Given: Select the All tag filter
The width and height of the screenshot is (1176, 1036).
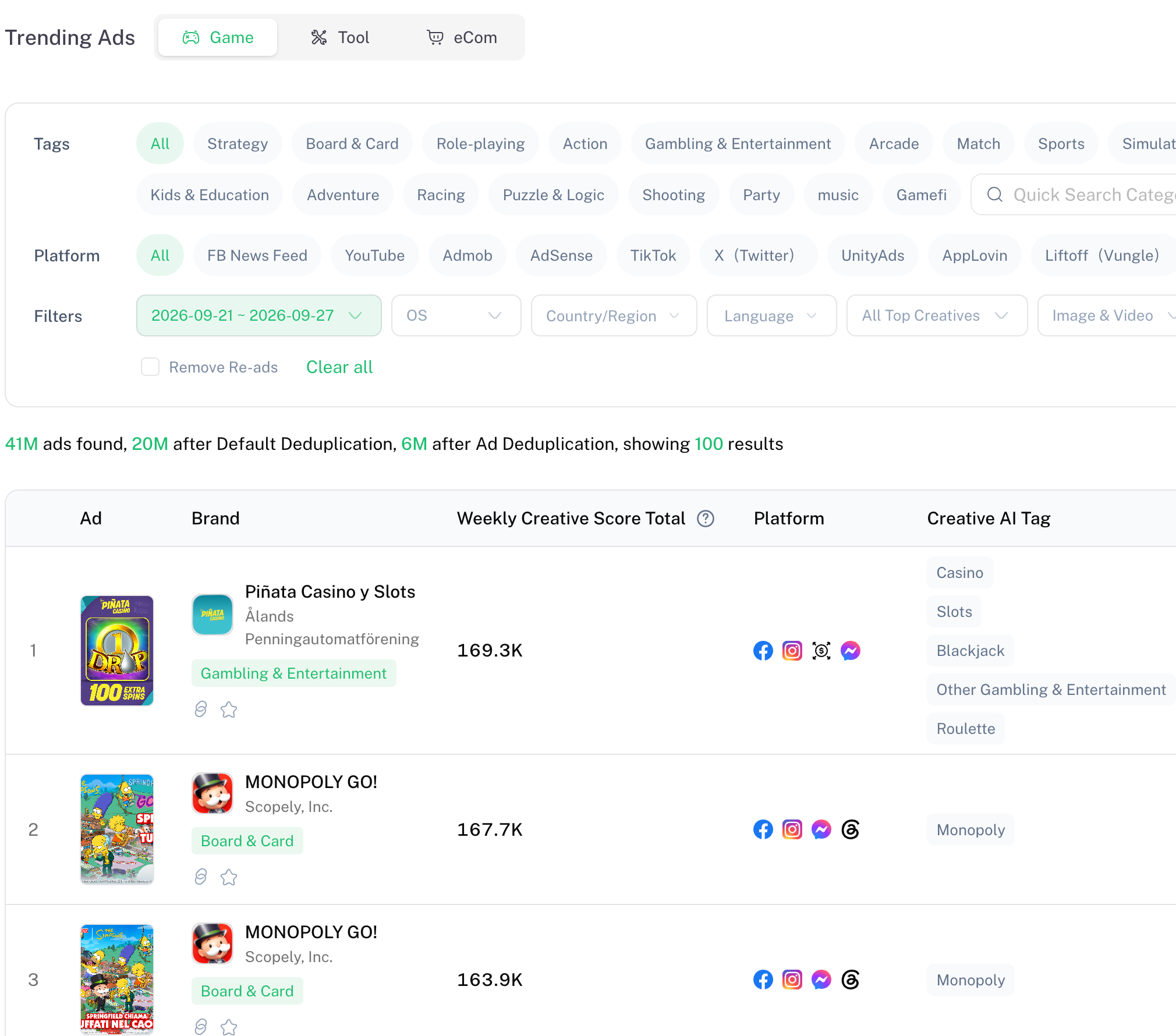Looking at the screenshot, I should click(160, 143).
